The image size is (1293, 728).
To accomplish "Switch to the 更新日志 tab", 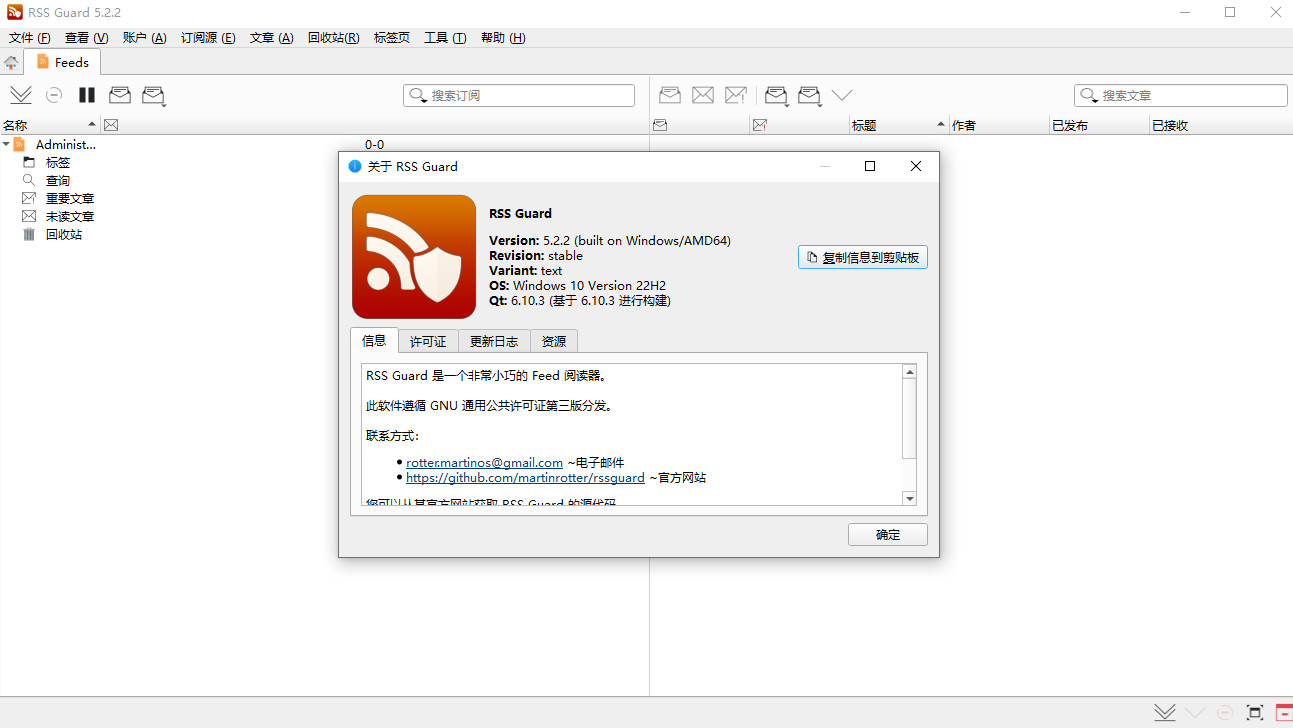I will pos(494,341).
